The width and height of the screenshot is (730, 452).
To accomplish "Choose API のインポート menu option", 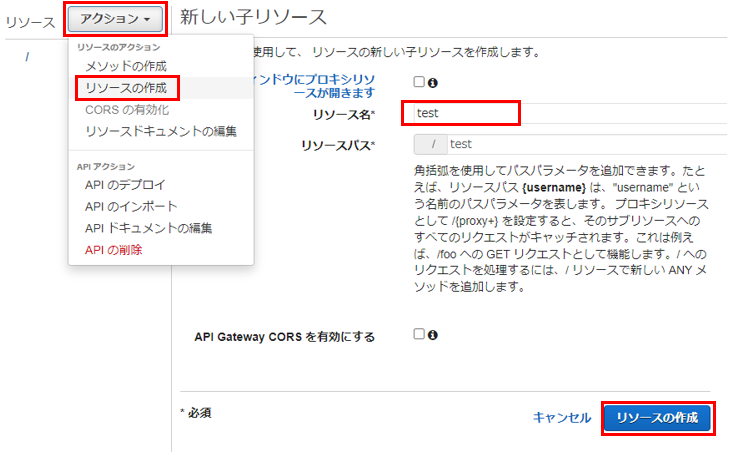I will (x=131, y=206).
